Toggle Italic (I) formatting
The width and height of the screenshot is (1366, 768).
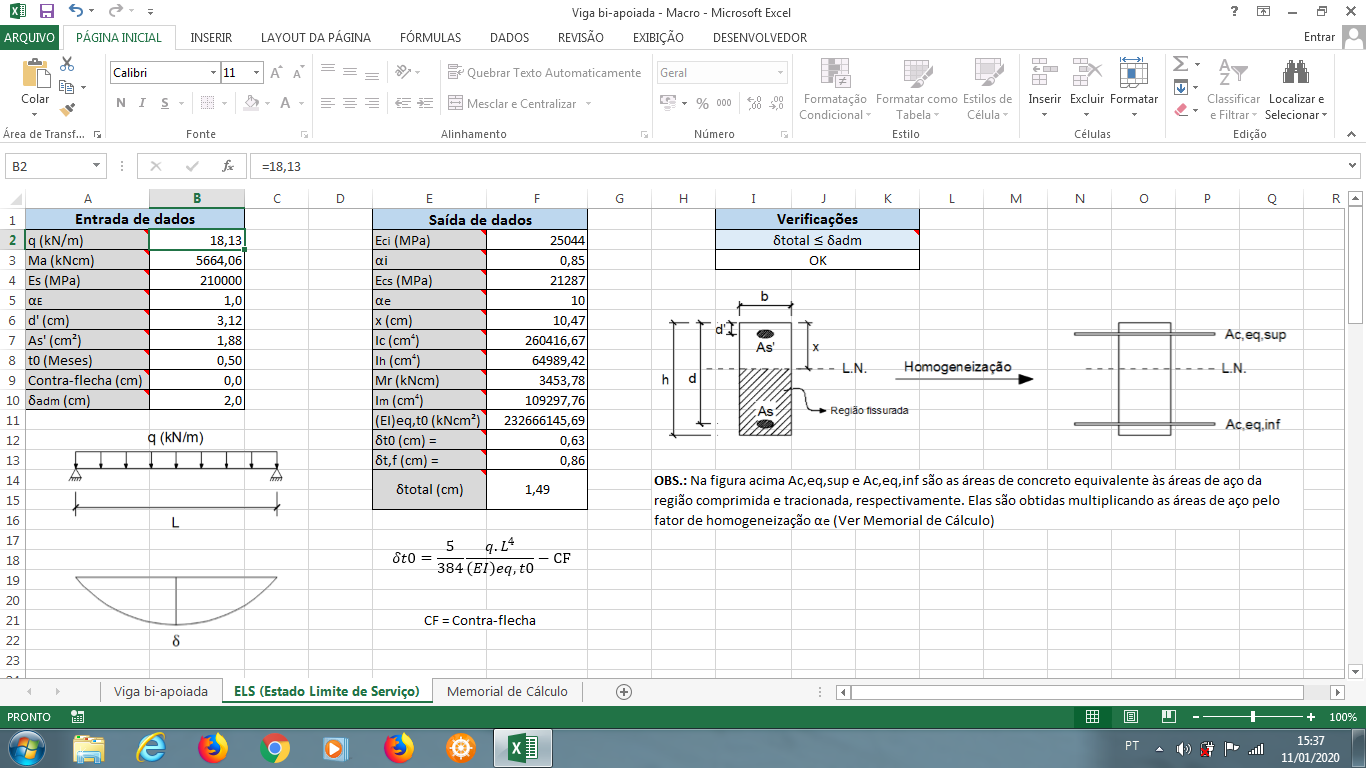tap(142, 103)
